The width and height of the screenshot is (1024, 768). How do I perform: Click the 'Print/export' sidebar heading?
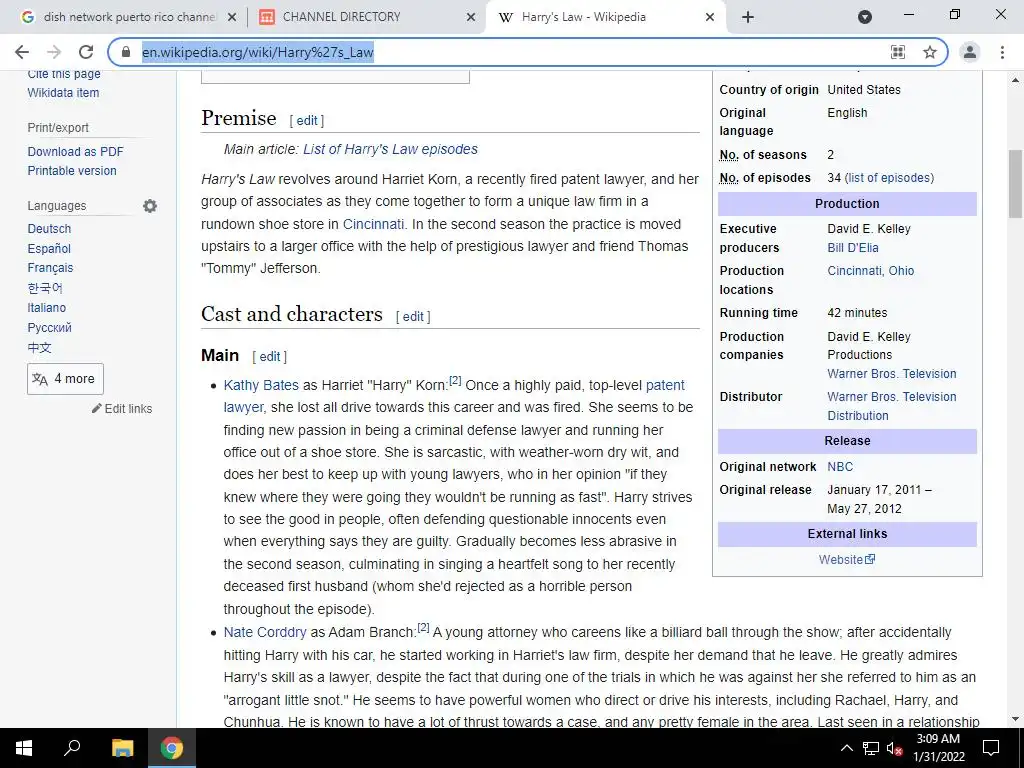pos(58,128)
